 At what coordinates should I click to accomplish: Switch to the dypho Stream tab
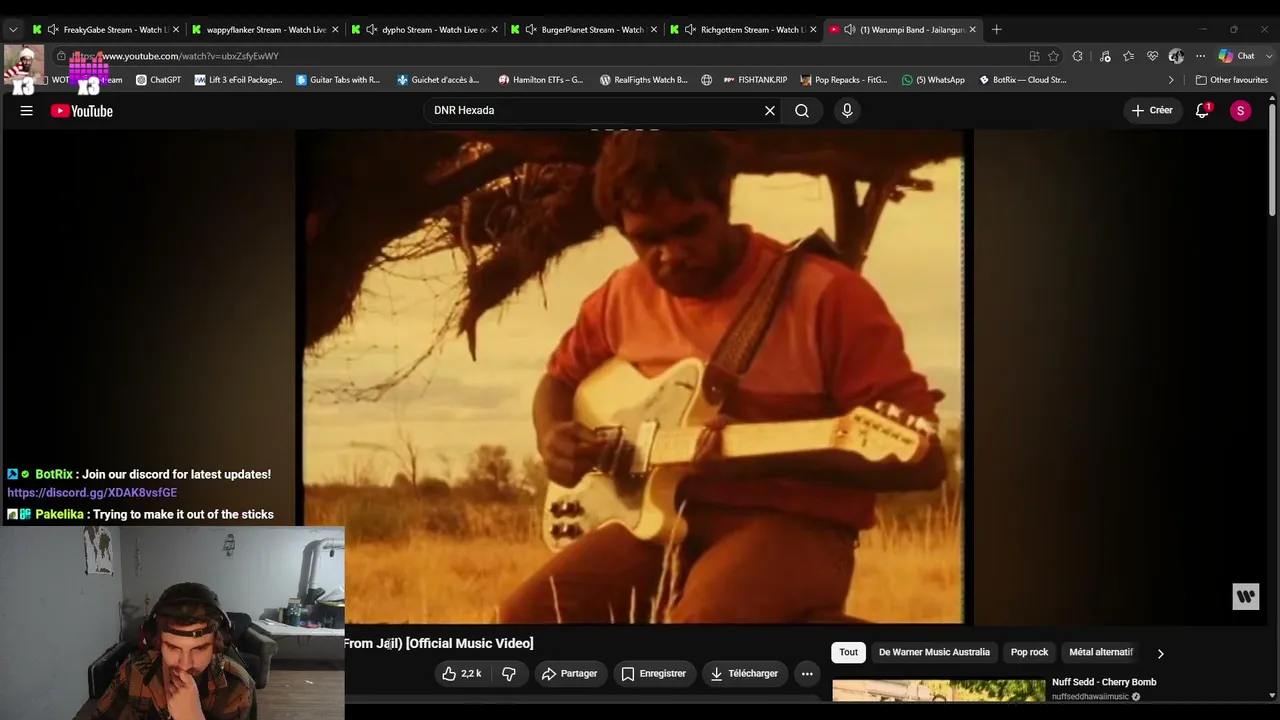tap(425, 30)
